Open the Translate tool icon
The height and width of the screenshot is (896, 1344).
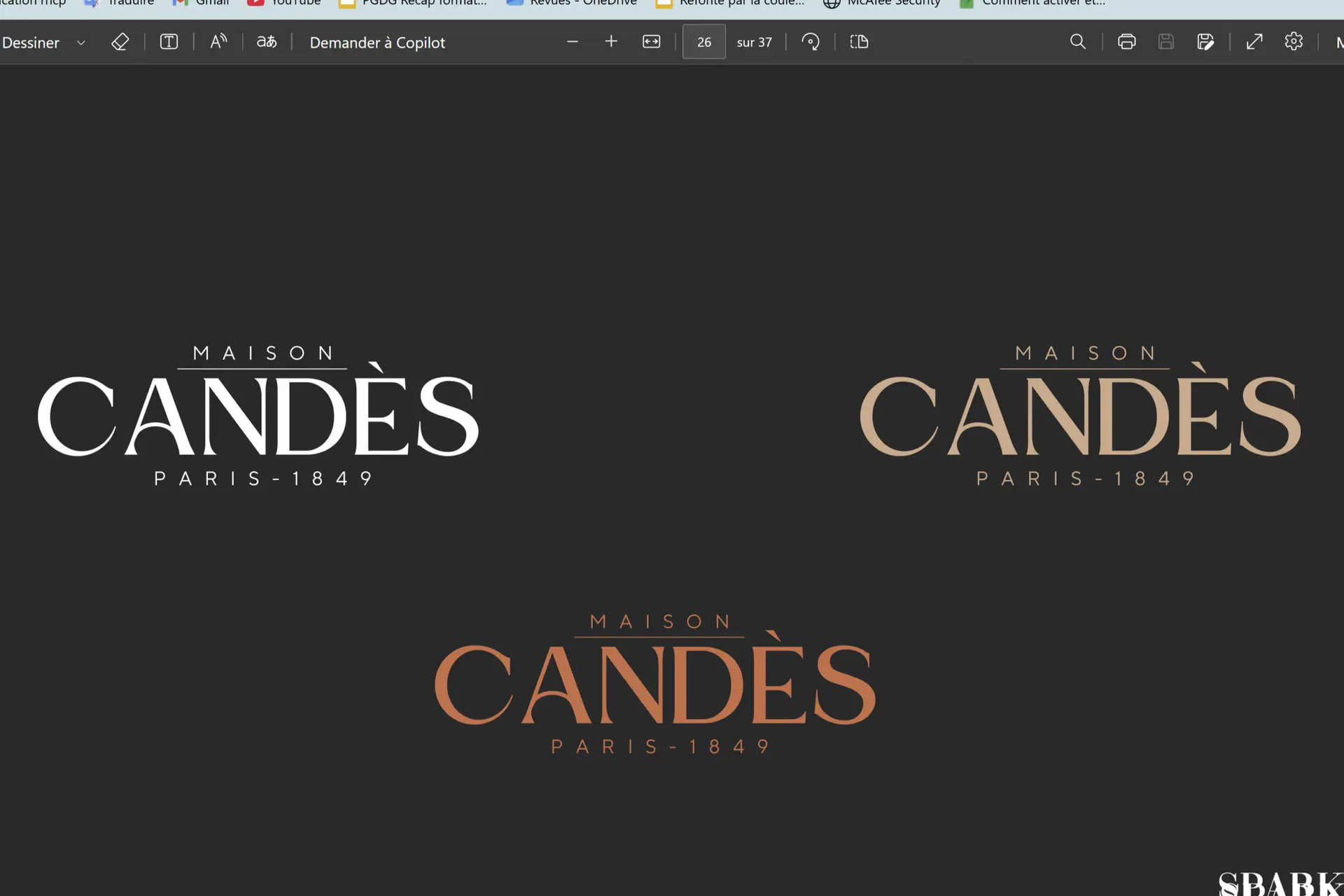point(266,42)
